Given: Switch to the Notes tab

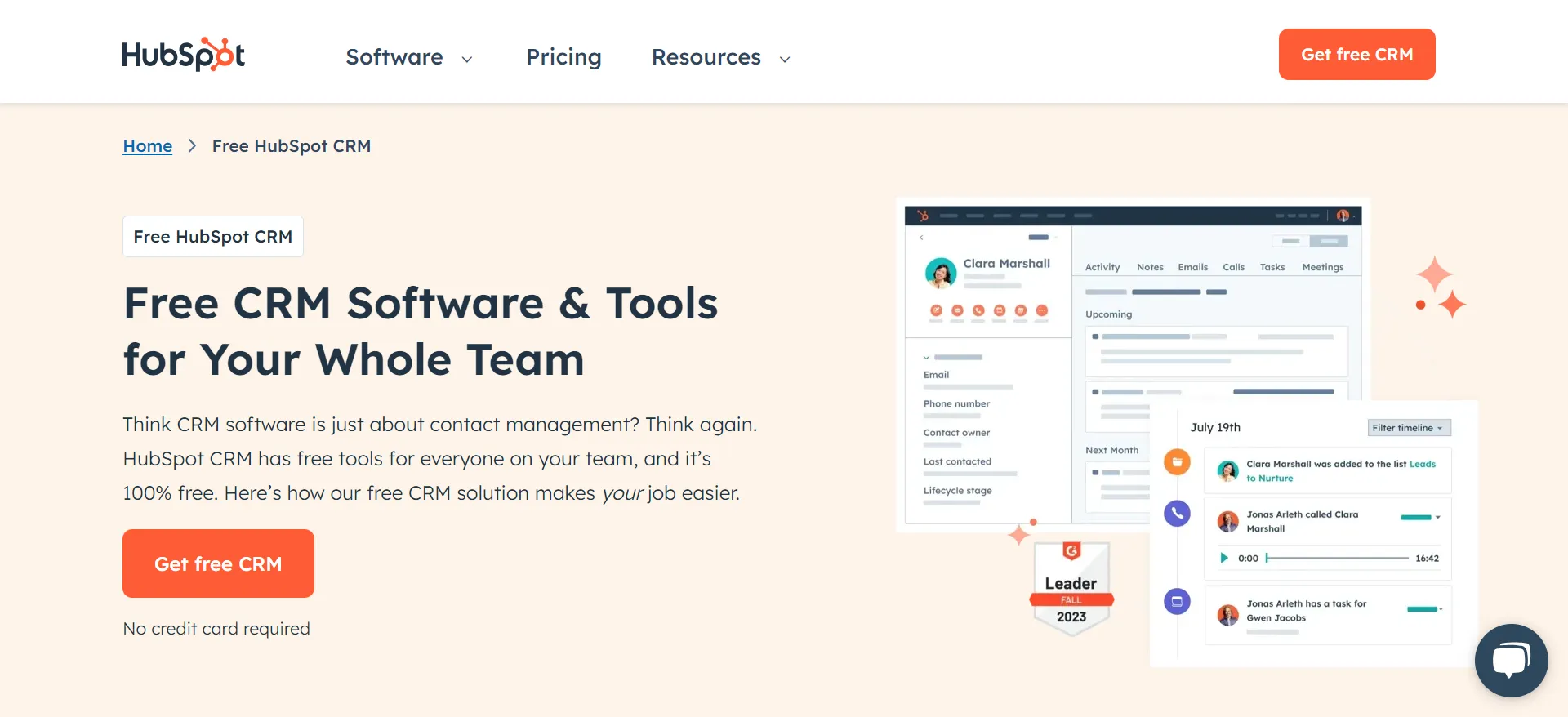Looking at the screenshot, I should (1150, 267).
